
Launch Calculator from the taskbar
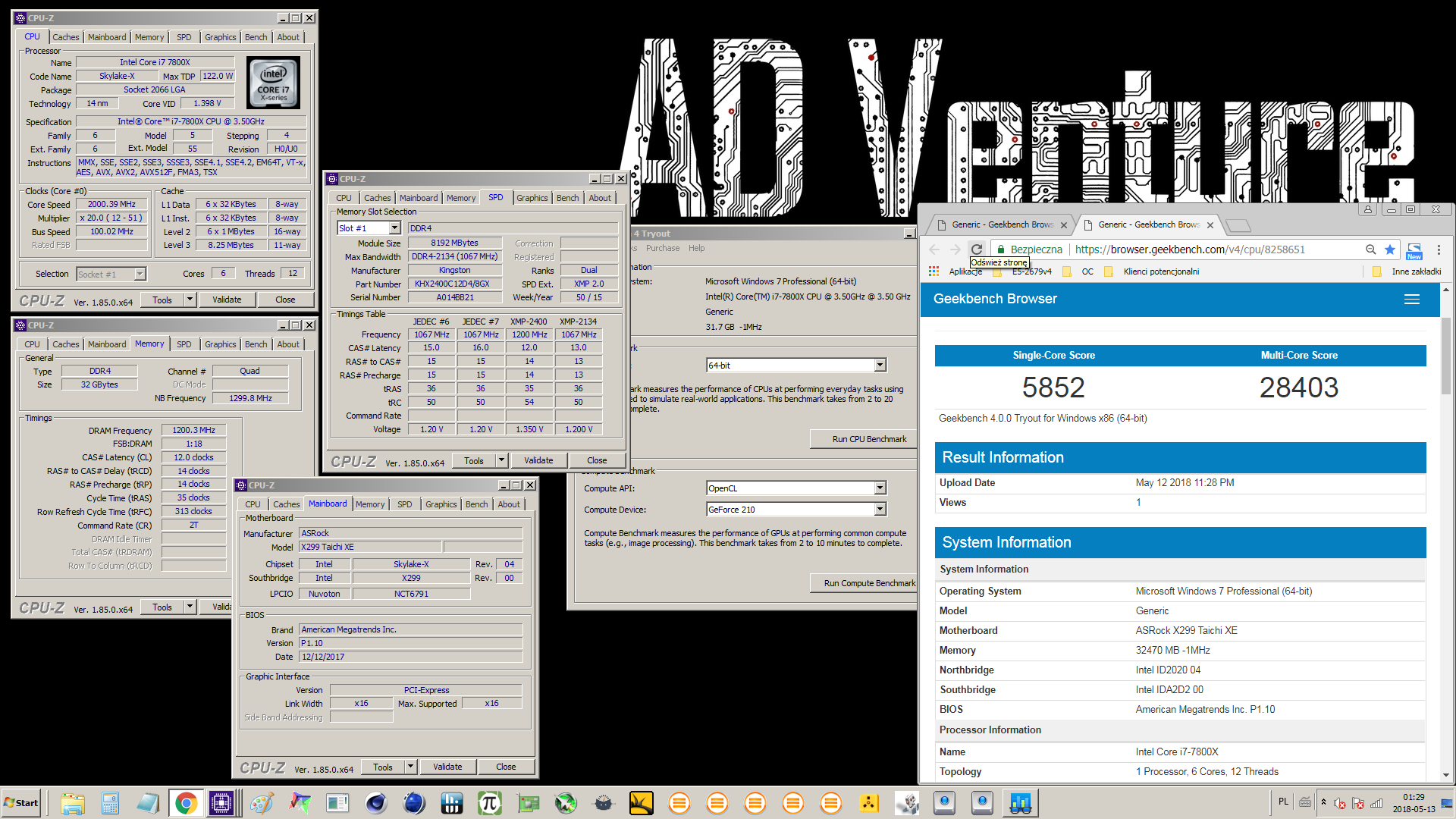111,802
